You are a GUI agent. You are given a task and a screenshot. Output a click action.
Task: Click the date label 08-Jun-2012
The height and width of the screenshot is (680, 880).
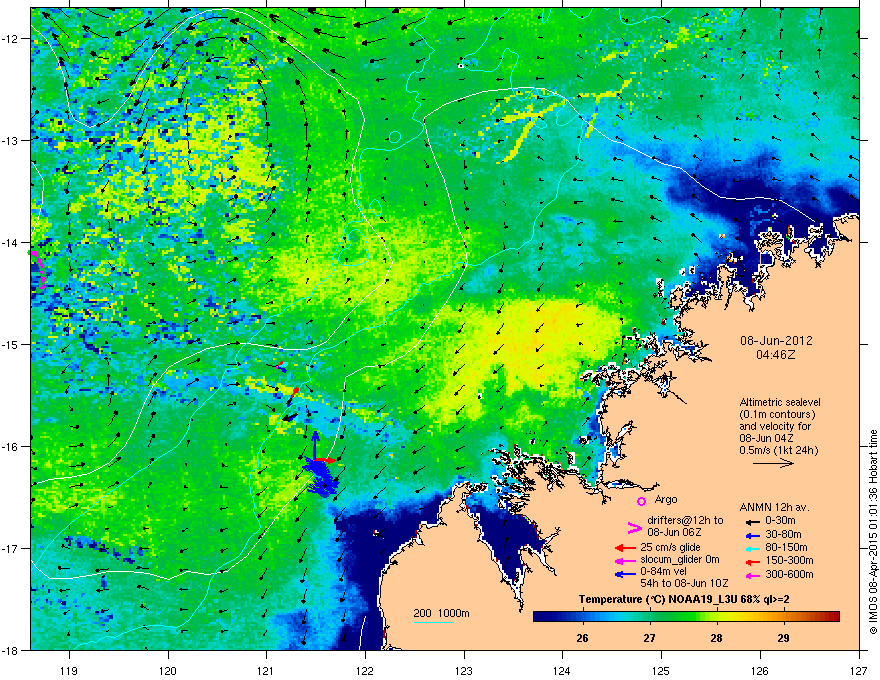click(776, 341)
